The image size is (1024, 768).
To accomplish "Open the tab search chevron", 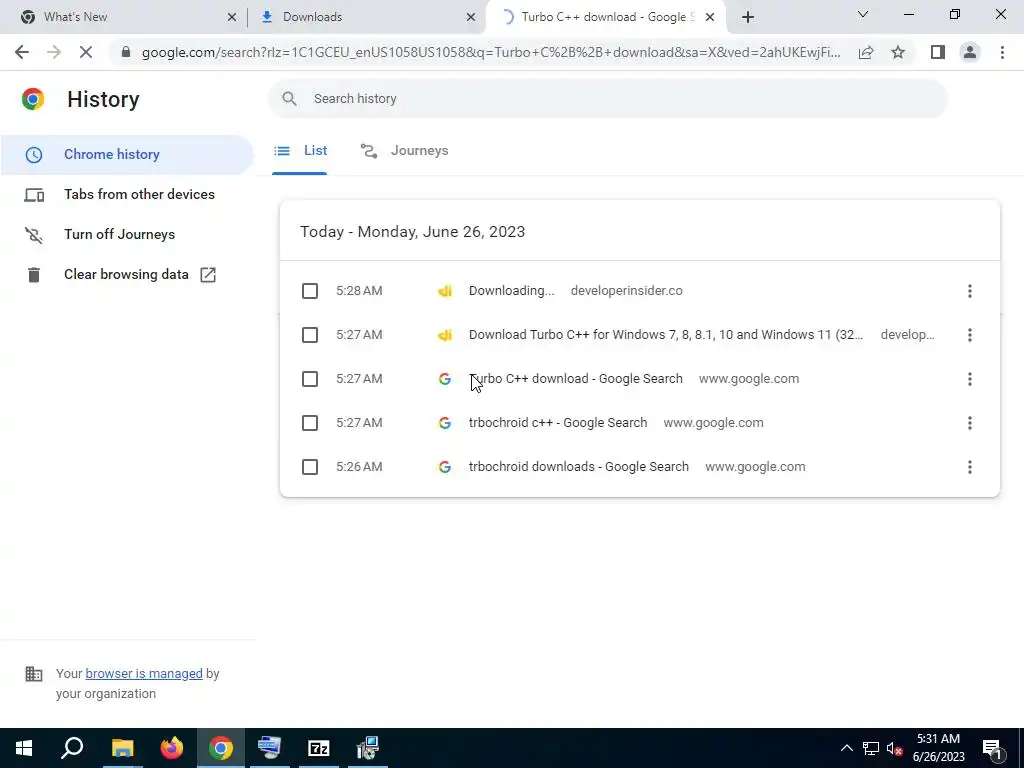I will point(863,14).
